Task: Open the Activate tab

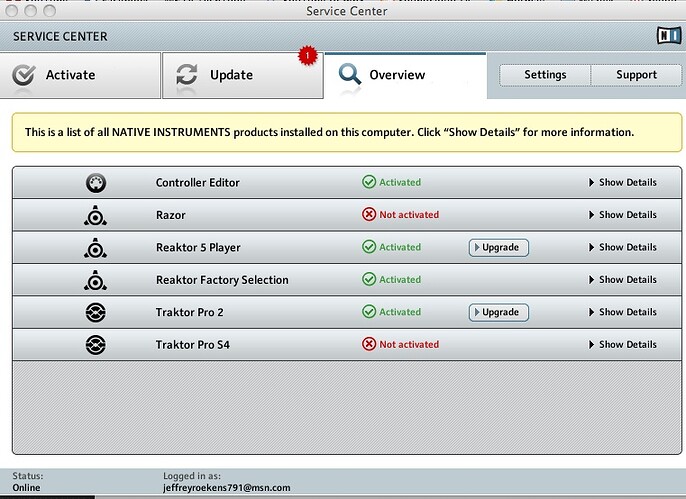Action: coord(80,75)
